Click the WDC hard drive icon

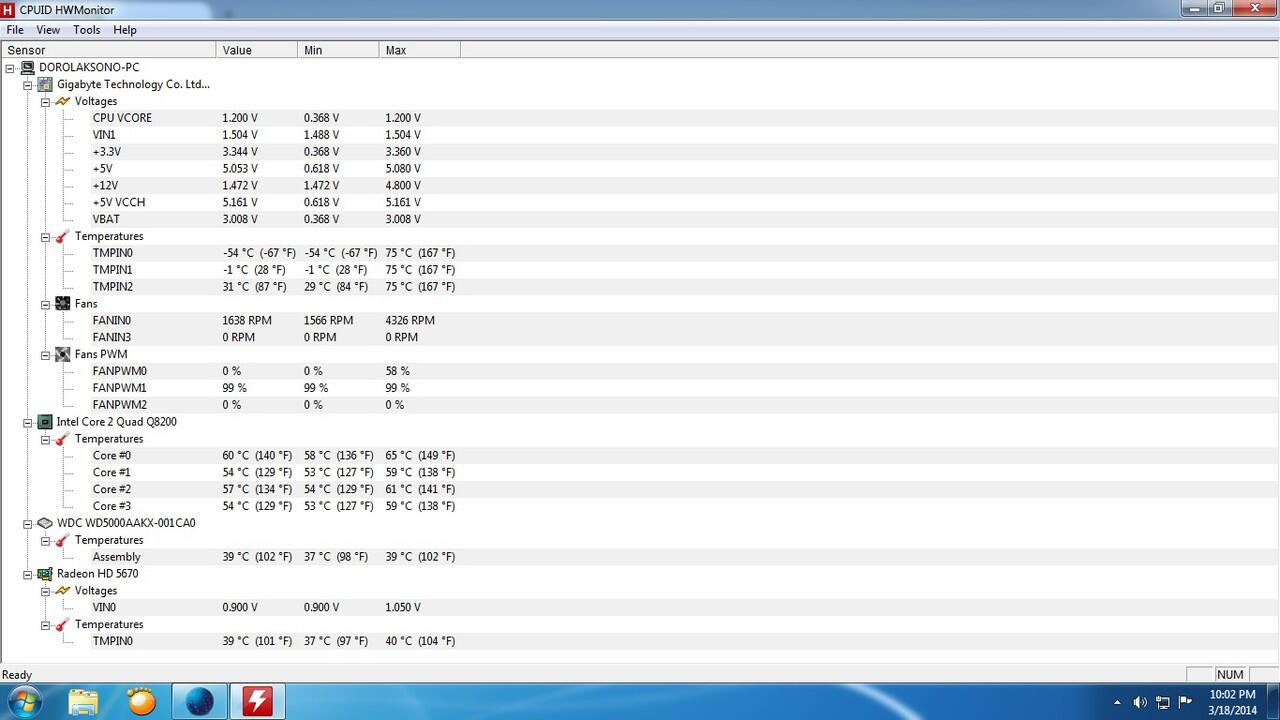[45, 523]
